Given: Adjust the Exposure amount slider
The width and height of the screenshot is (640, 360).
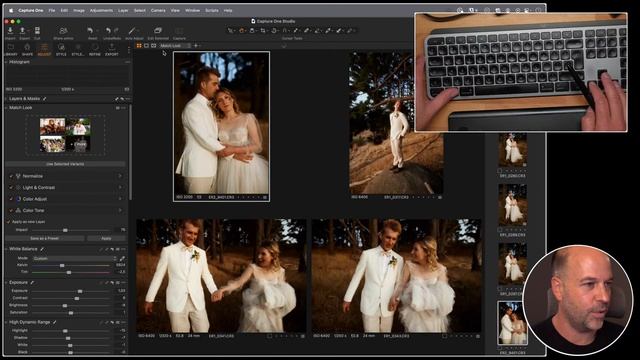Looking at the screenshot, I should pos(80,291).
